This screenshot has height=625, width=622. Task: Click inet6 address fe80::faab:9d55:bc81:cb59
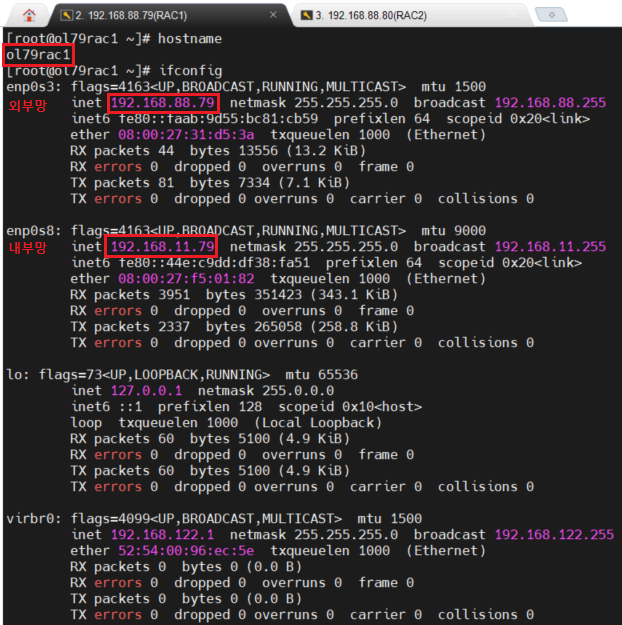click(218, 119)
